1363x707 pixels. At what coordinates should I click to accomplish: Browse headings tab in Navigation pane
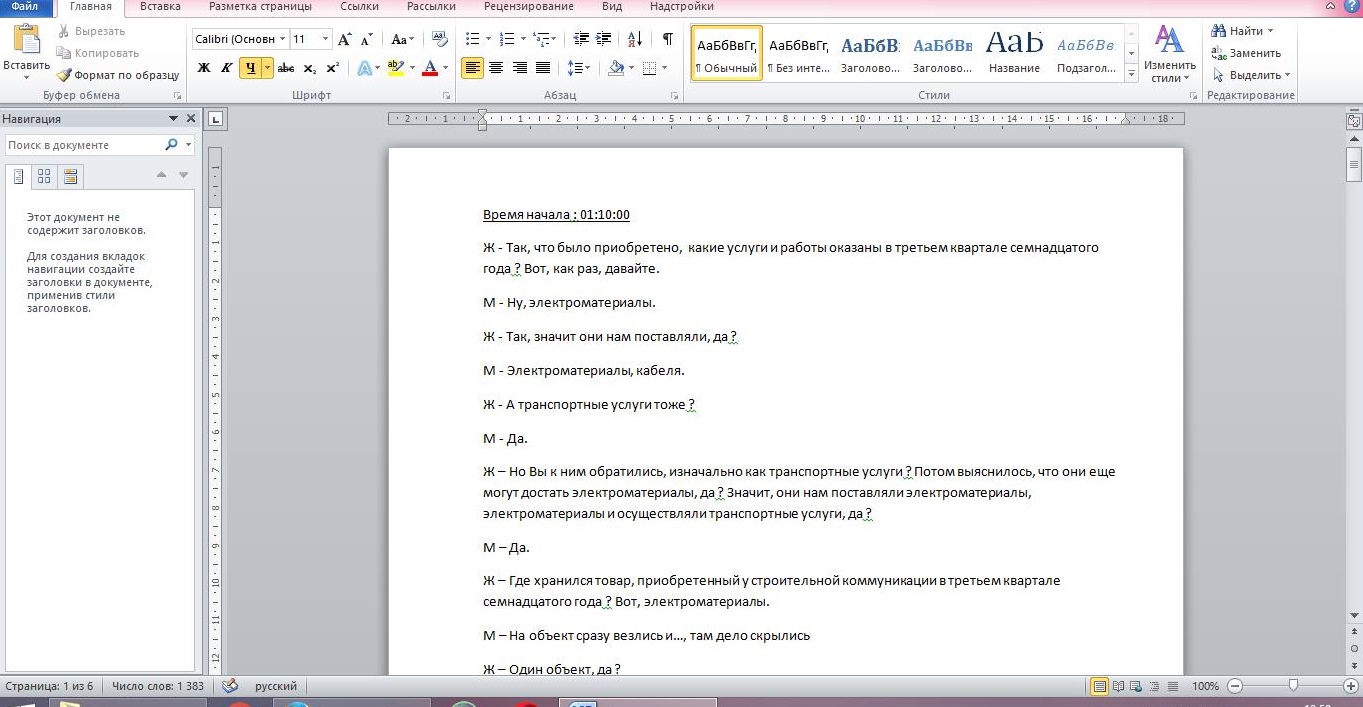[18, 177]
